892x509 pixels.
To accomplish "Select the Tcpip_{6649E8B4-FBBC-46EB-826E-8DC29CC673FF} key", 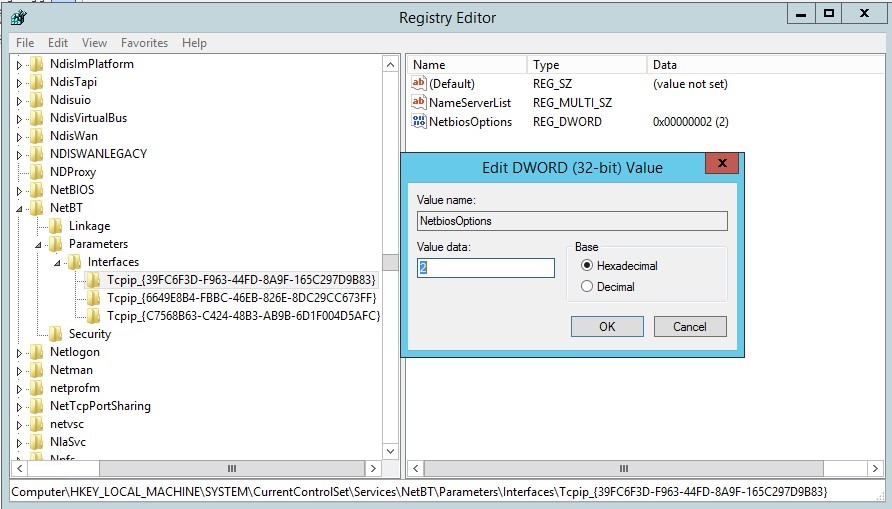I will coord(241,298).
